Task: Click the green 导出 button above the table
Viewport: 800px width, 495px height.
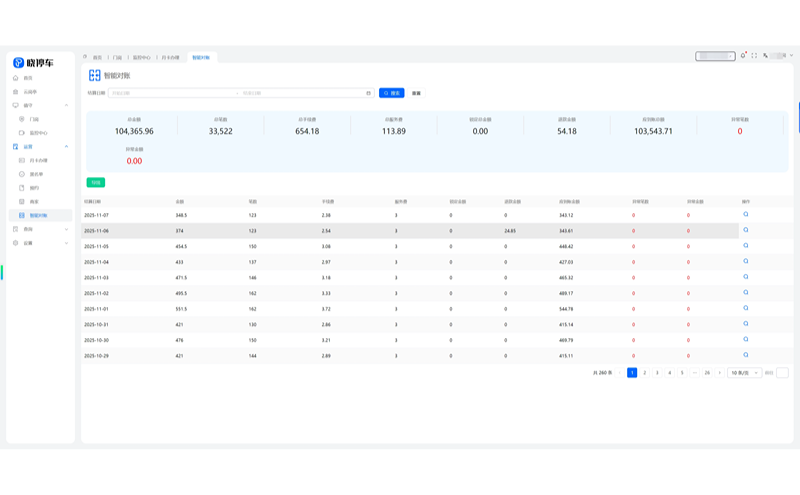Action: tap(95, 182)
